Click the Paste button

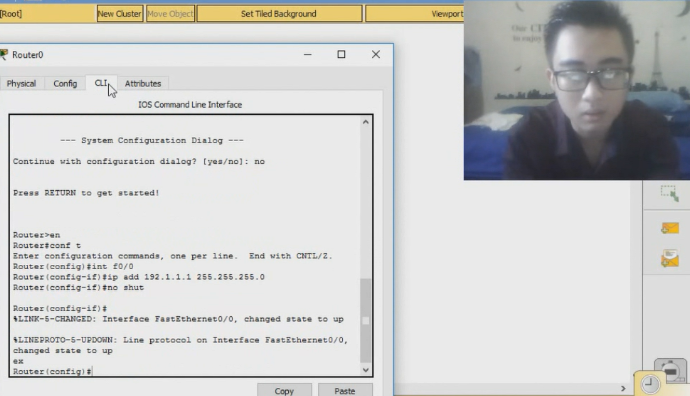coord(345,391)
